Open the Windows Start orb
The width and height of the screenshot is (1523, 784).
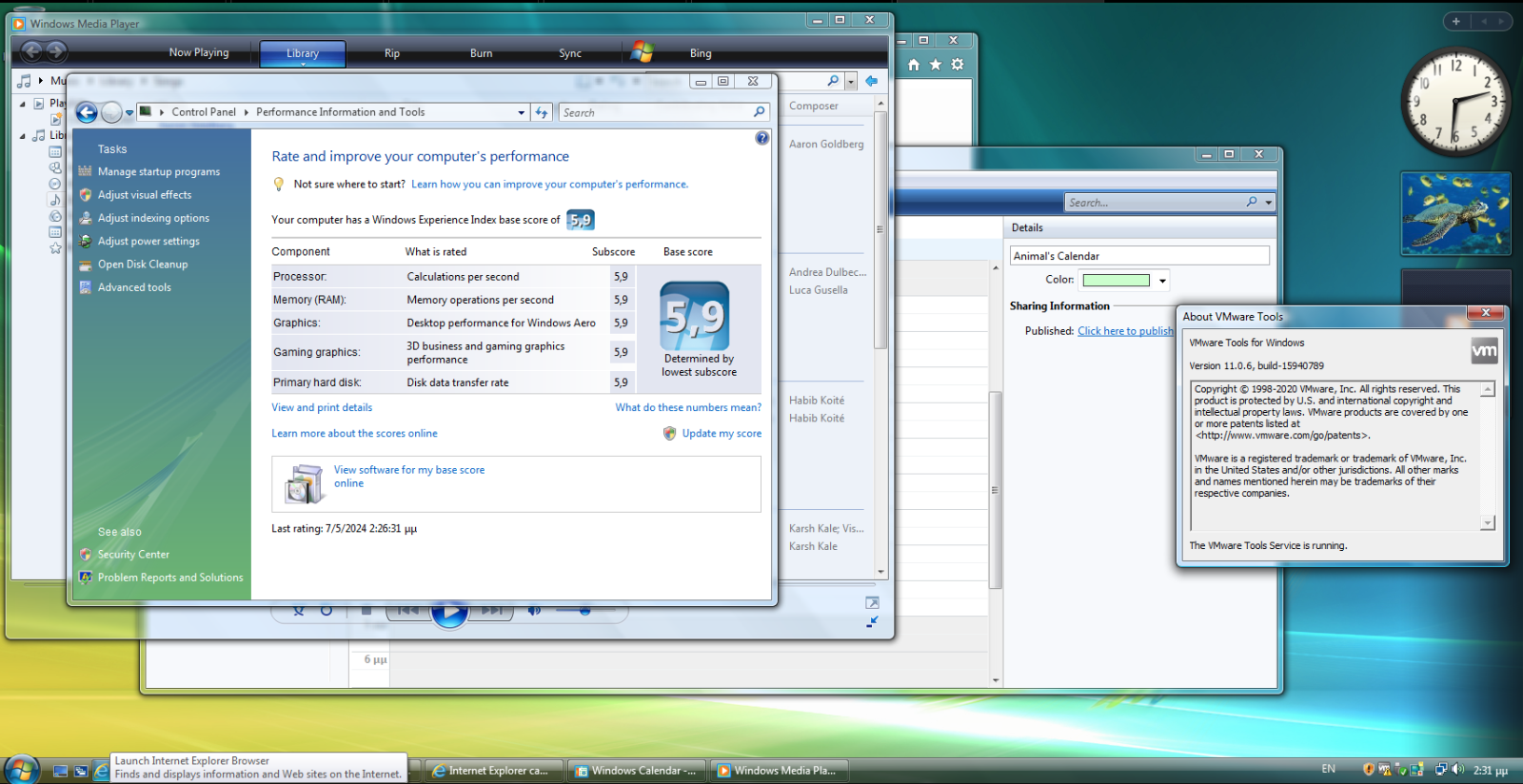point(21,769)
